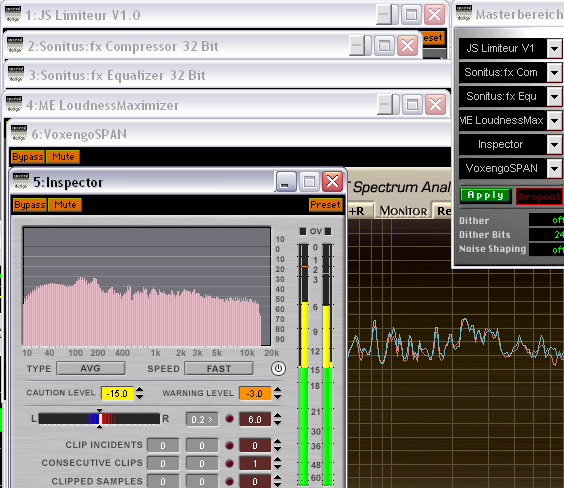This screenshot has width=564, height=488.
Task: Open the ME LoudnessMax slot dropdown
Action: click(554, 120)
